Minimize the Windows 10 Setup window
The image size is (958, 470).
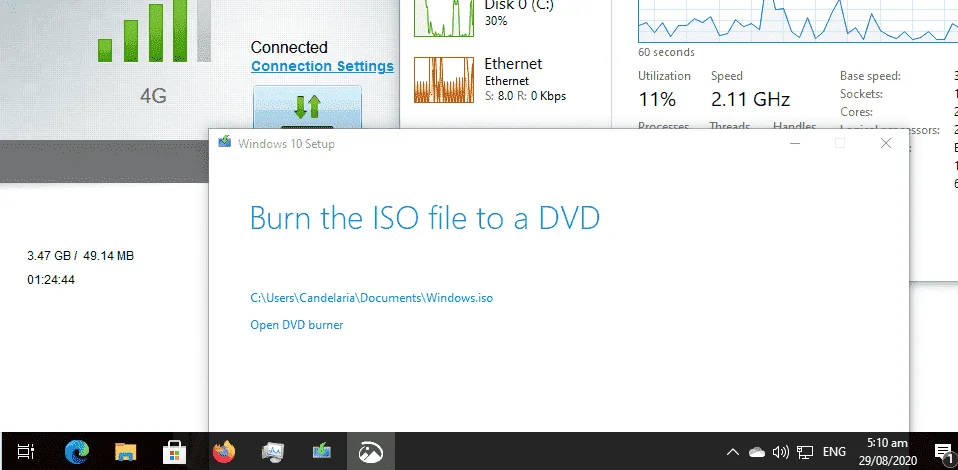click(x=794, y=144)
